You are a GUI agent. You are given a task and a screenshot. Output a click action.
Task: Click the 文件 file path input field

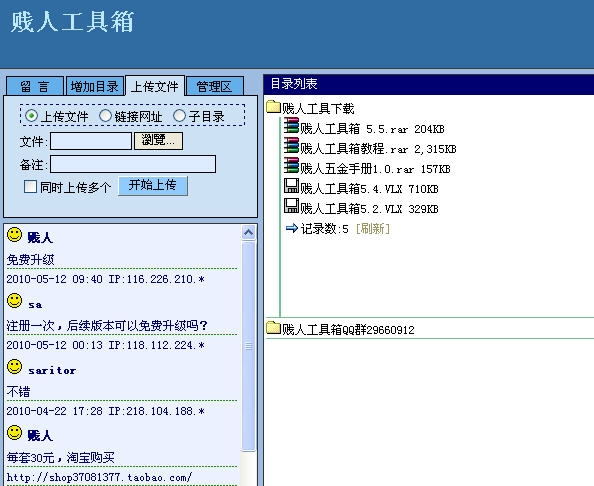91,141
